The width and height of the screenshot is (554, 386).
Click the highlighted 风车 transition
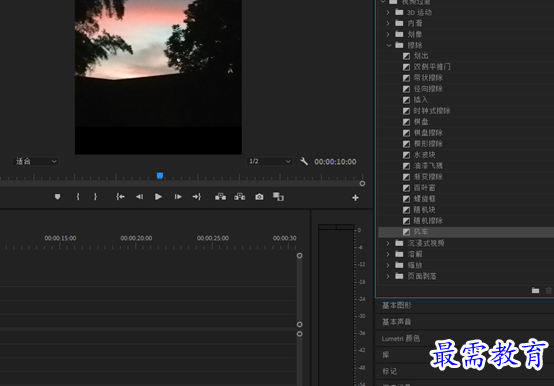[x=421, y=232]
